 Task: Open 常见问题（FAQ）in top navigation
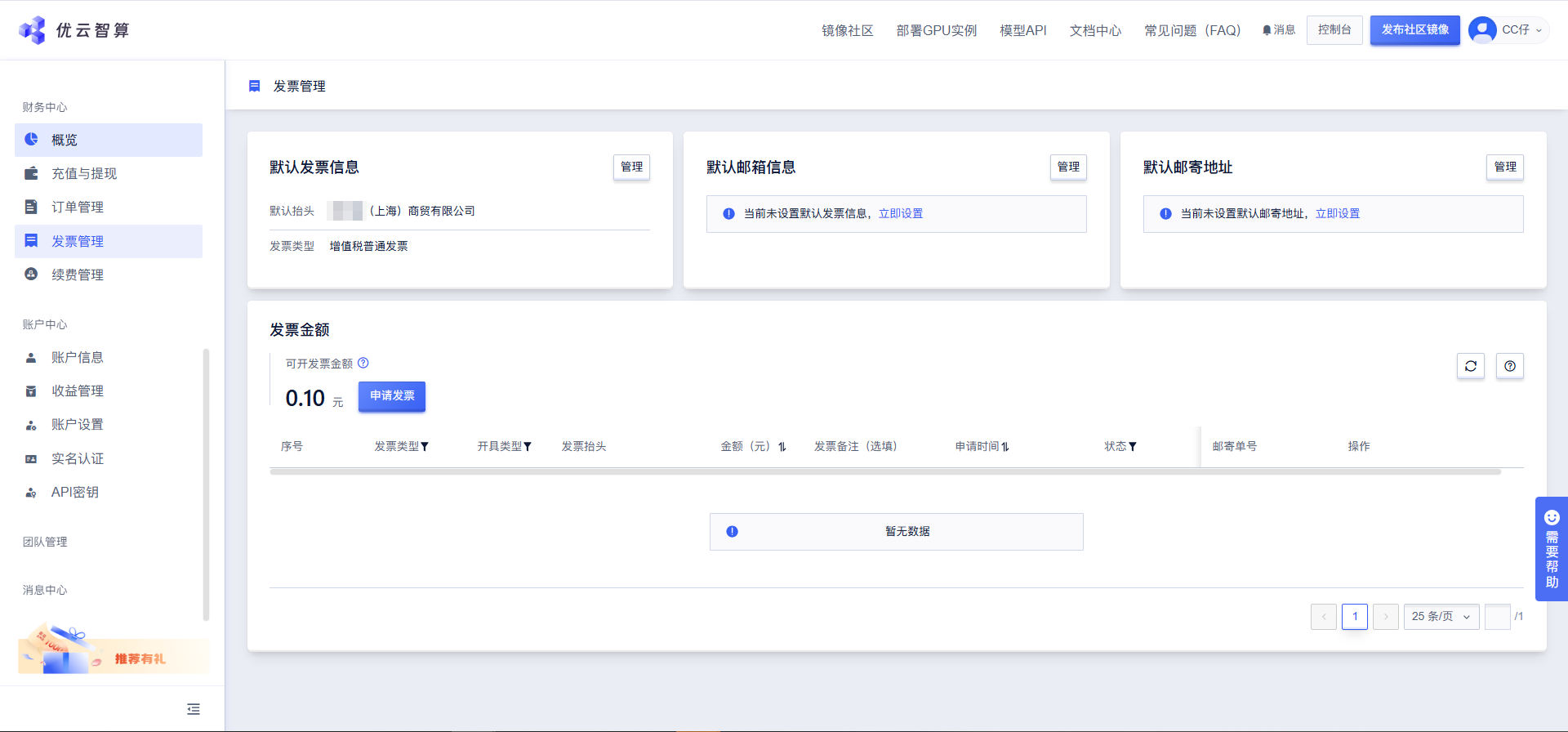[1192, 30]
